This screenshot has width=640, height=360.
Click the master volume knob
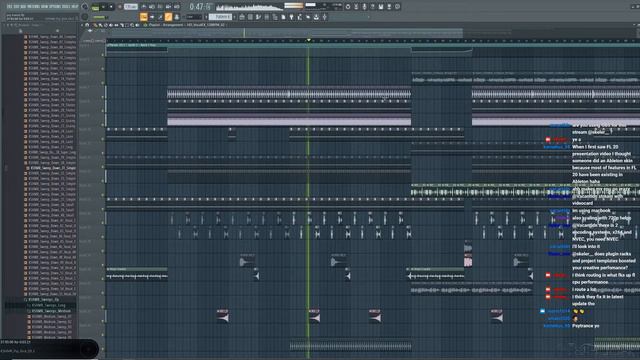tap(85, 7)
